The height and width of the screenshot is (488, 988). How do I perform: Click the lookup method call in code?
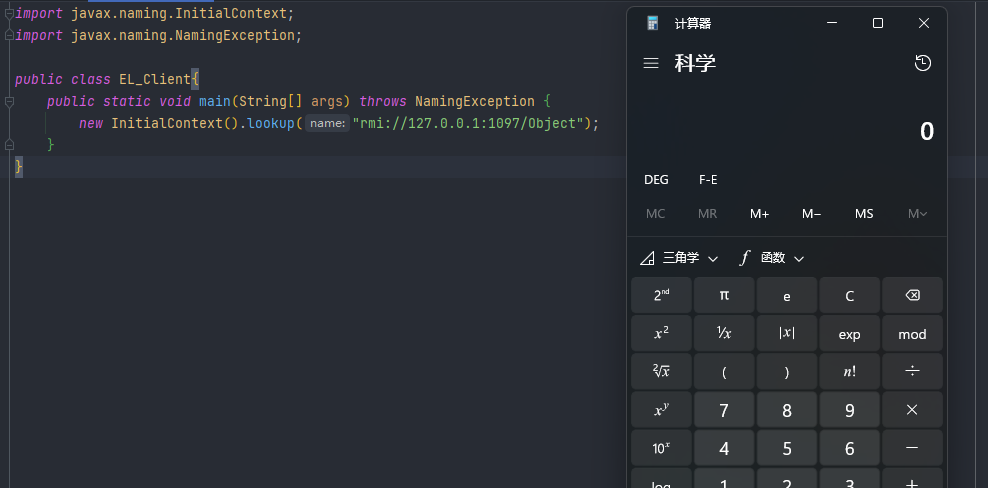pos(271,123)
